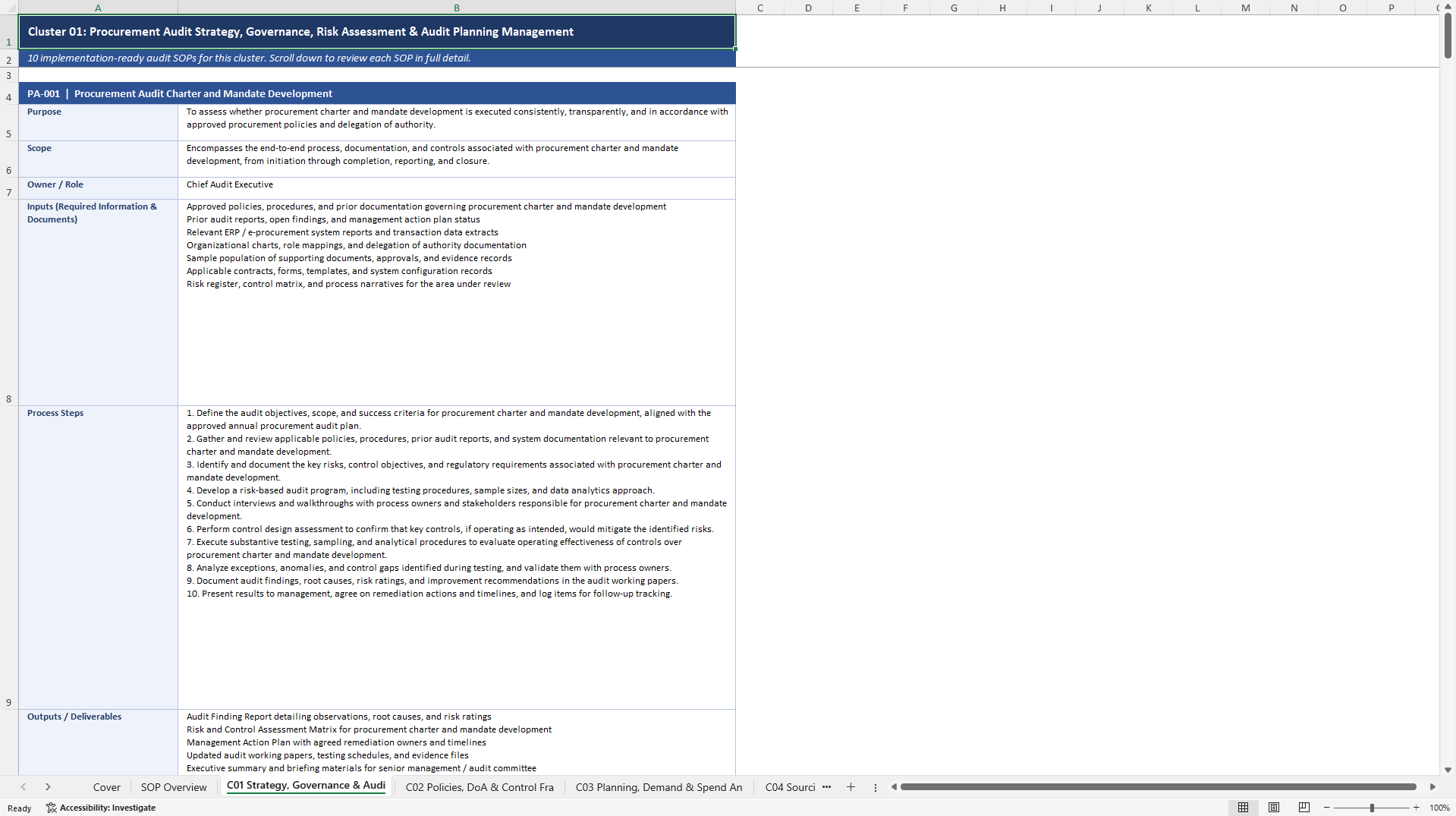This screenshot has height=816, width=1456.
Task: Select column B header
Action: [457, 8]
